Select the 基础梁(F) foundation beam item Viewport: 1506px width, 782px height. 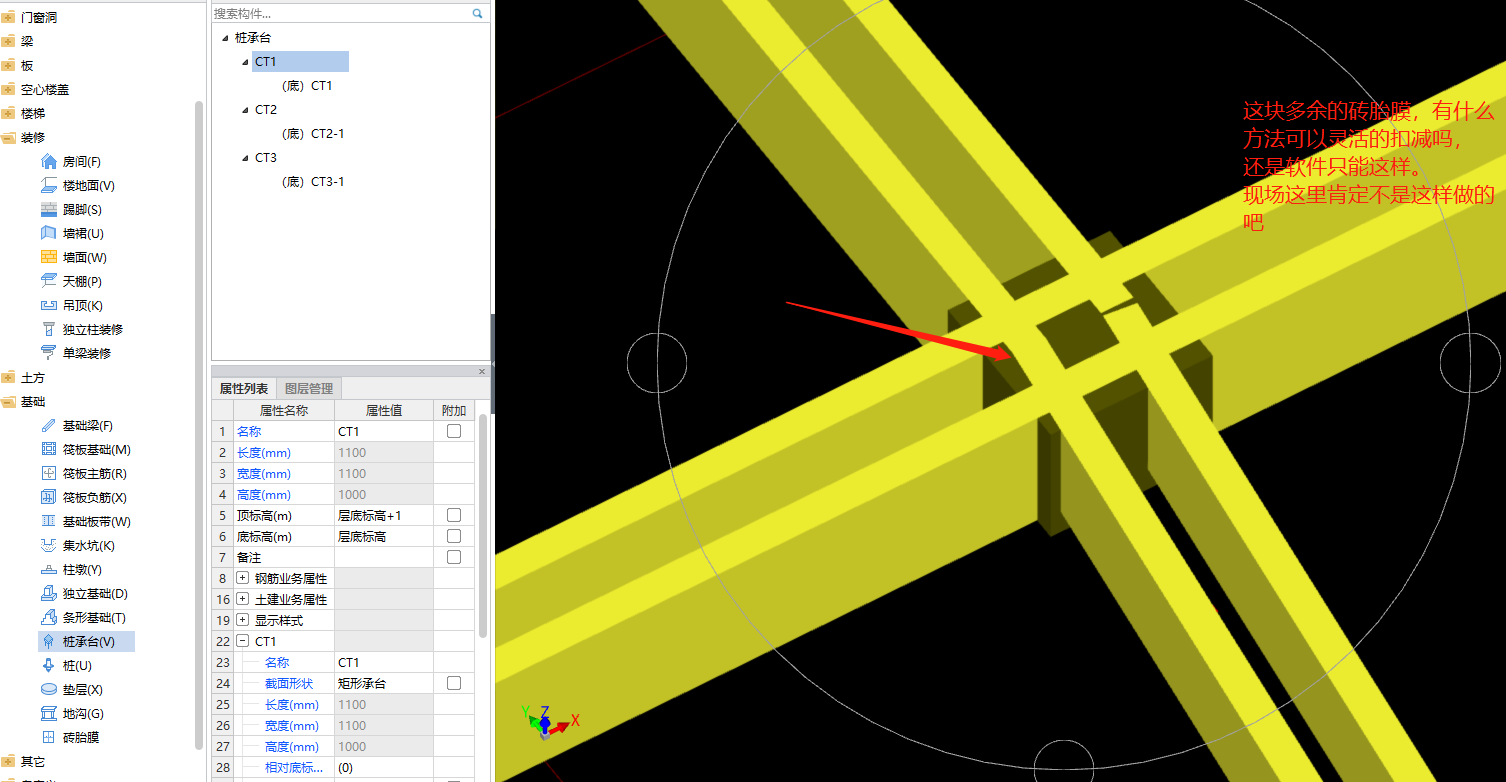coord(76,426)
